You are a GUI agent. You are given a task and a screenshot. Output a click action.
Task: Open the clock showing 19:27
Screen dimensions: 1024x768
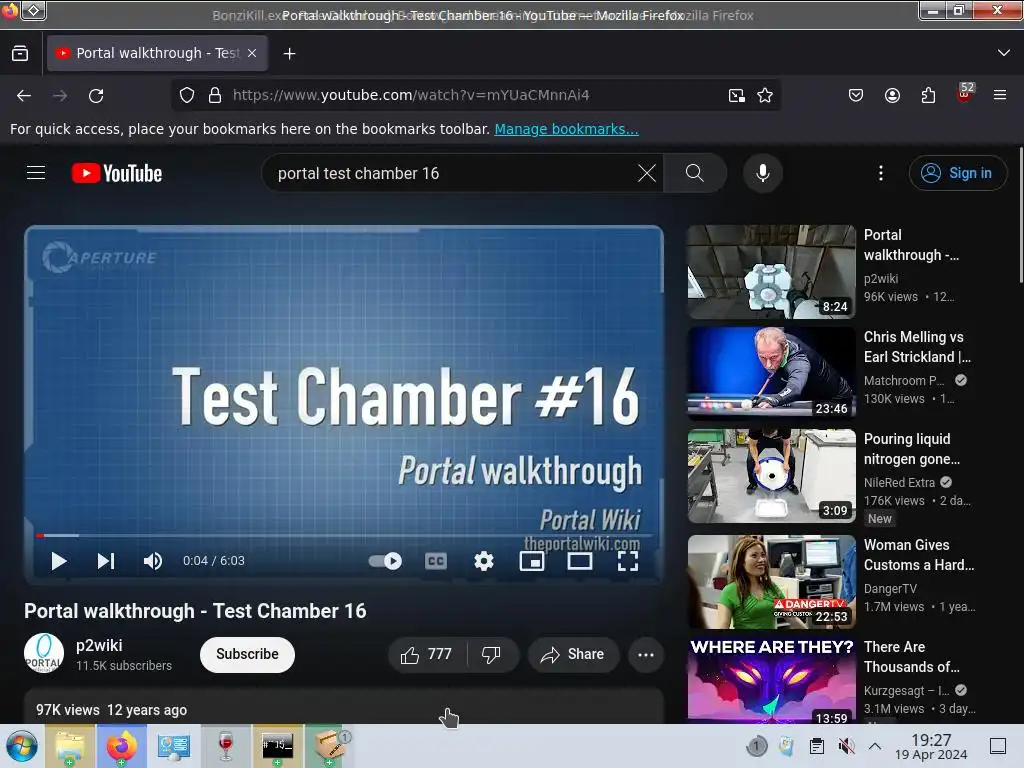[x=931, y=746]
